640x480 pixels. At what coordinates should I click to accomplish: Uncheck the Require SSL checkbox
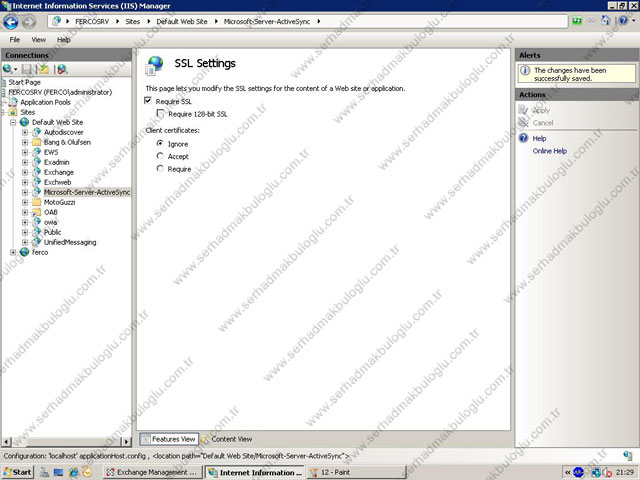click(x=148, y=100)
